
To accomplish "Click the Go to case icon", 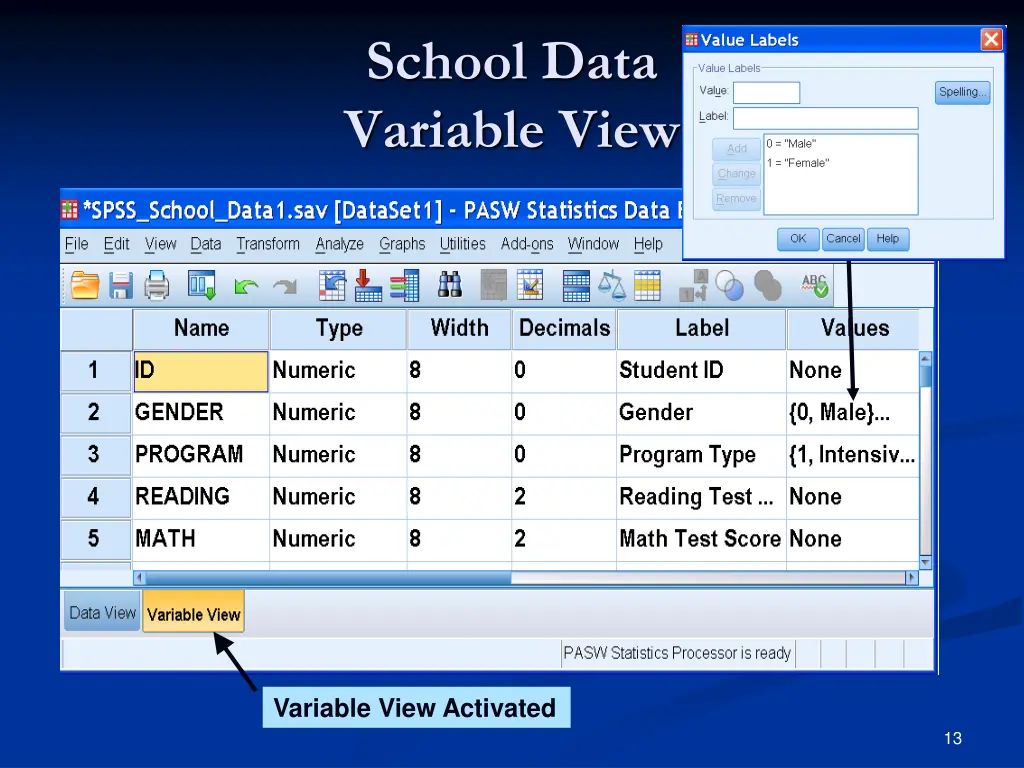I will 332,285.
